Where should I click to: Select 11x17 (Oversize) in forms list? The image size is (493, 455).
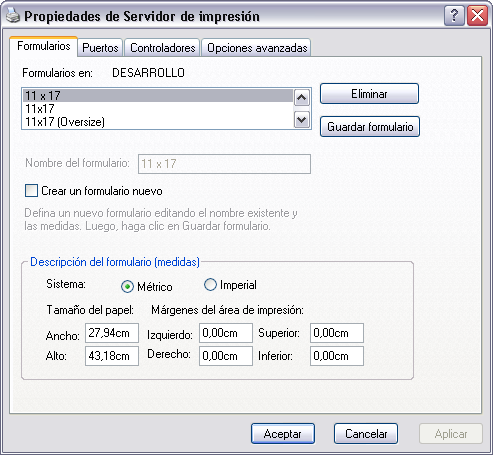click(x=158, y=122)
